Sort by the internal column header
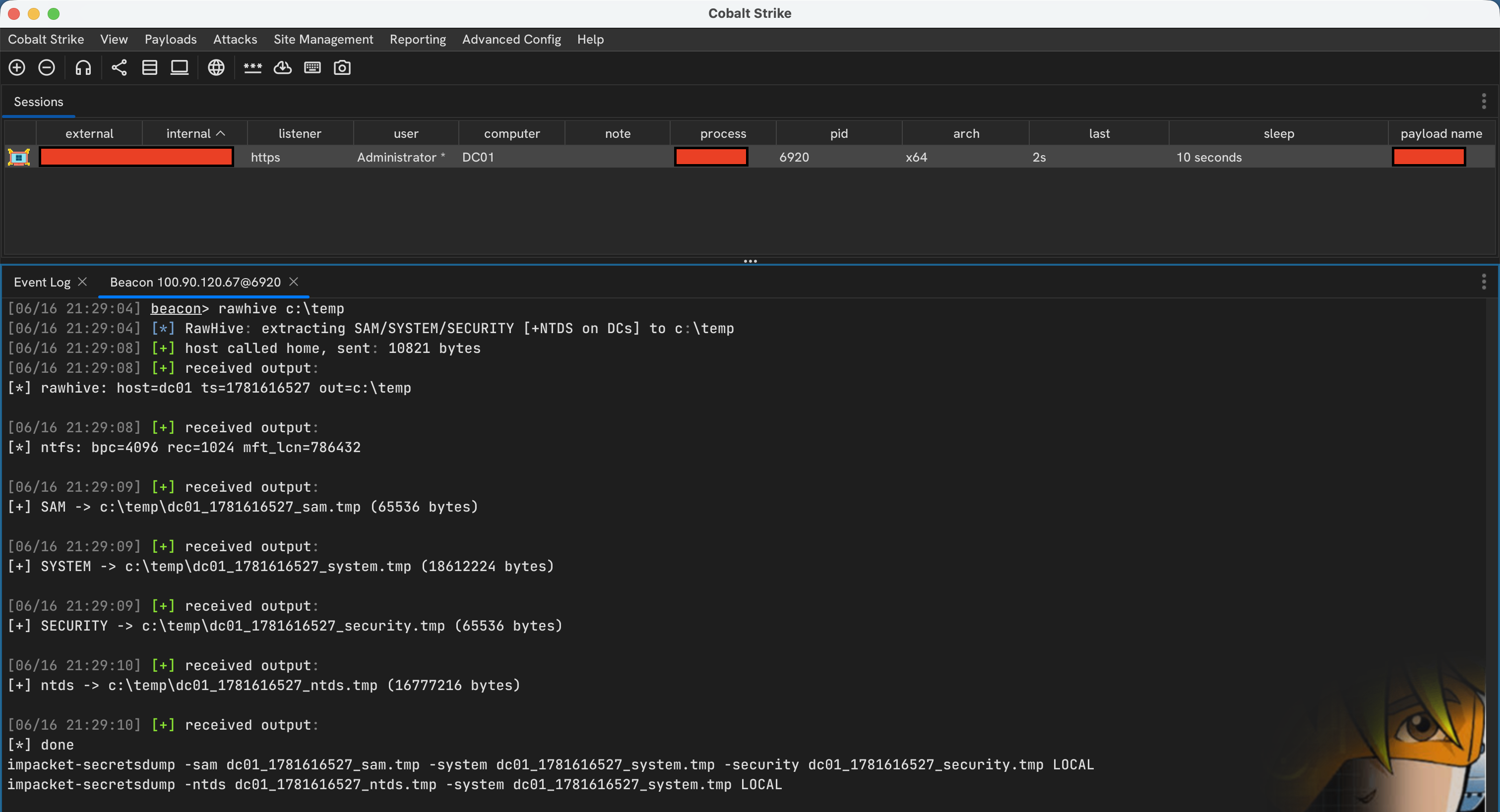Viewport: 1500px width, 812px height. point(195,133)
